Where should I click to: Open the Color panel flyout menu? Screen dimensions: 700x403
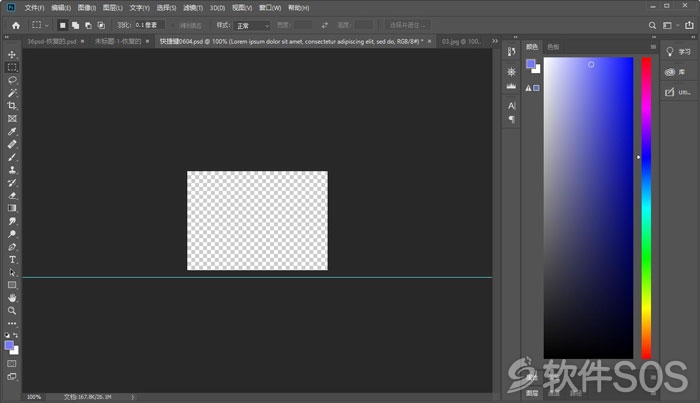[653, 47]
